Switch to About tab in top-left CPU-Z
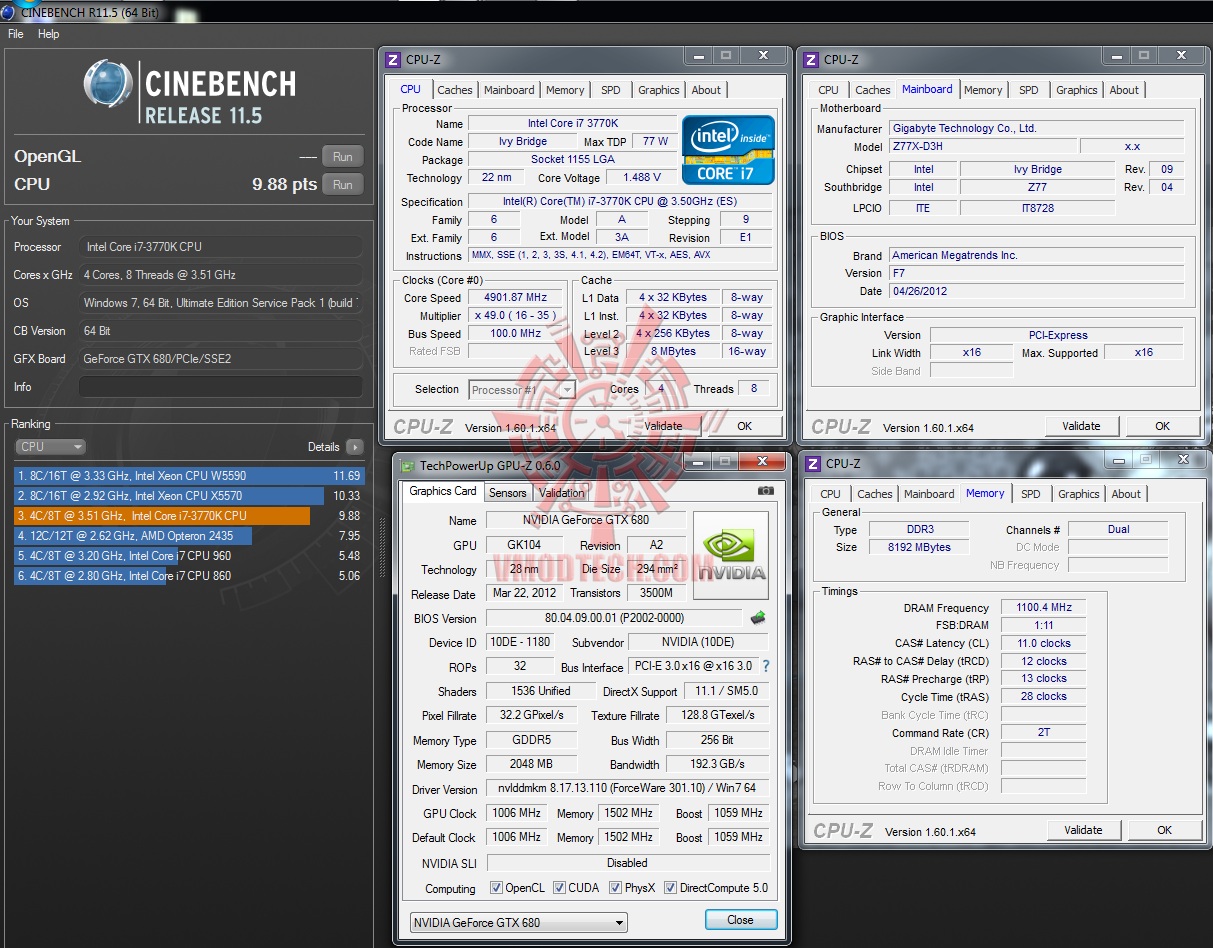Viewport: 1213px width, 948px height. (706, 90)
